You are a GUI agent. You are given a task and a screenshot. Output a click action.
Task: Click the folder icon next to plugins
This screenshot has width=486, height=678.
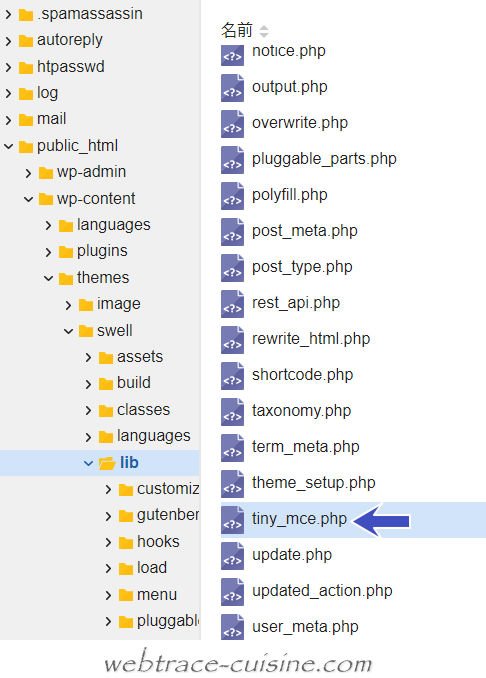pos(66,252)
